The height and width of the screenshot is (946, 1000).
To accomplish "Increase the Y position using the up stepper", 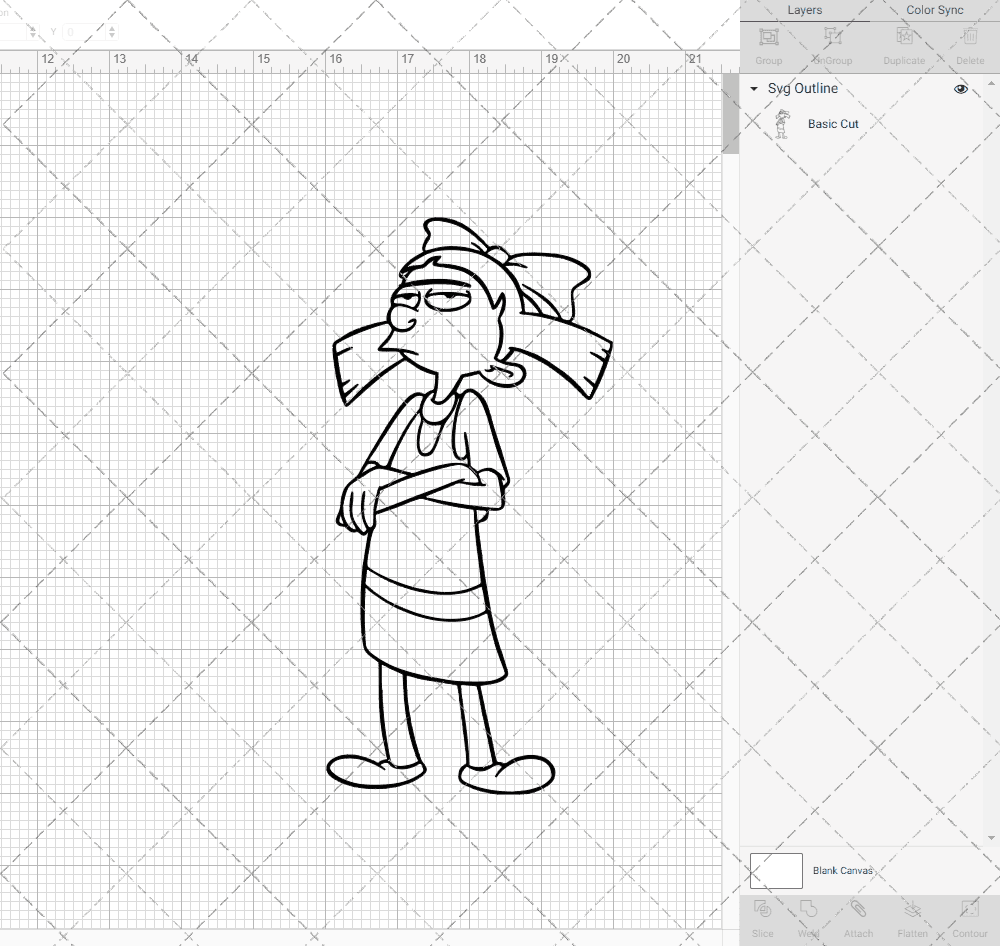I will coord(111,27).
